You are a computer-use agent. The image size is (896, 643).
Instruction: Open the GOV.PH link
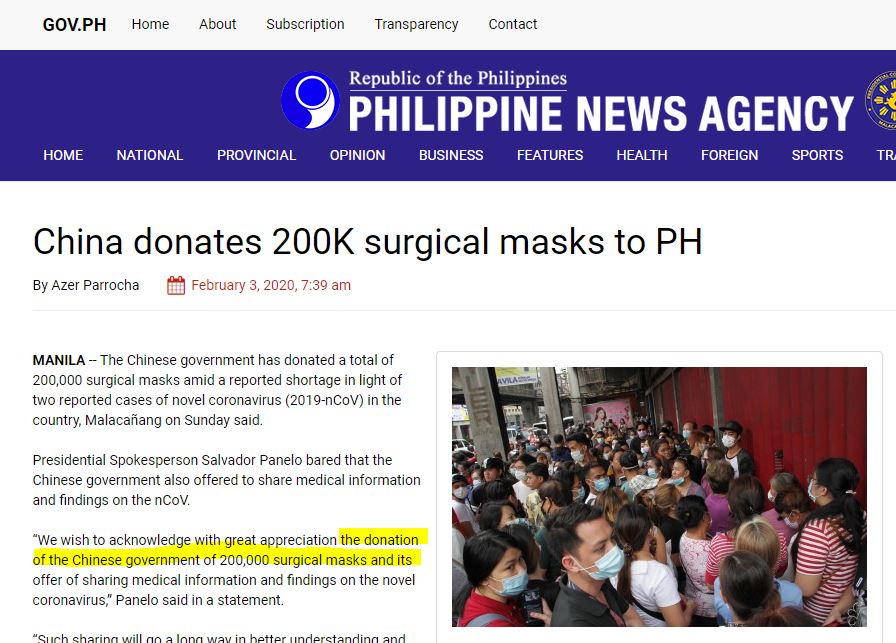point(74,25)
